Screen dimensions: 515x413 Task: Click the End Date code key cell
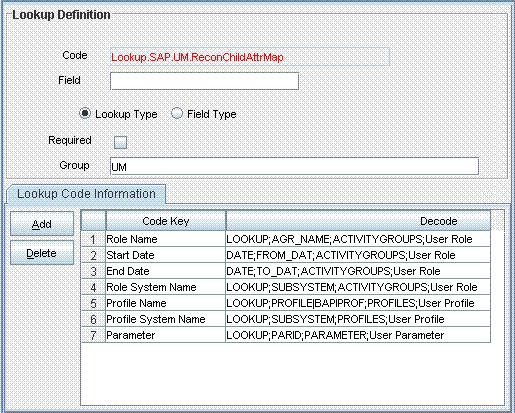click(x=166, y=271)
